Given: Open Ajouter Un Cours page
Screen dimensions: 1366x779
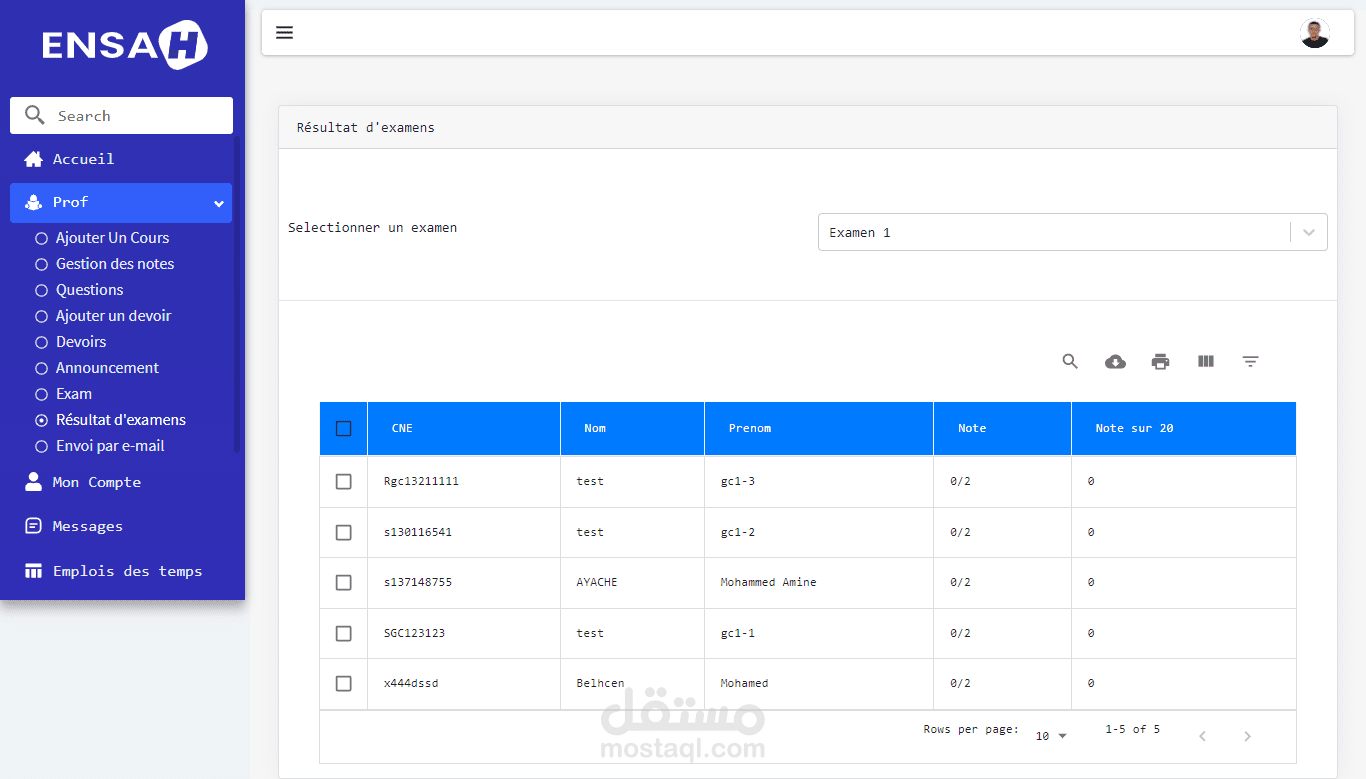Looking at the screenshot, I should (x=112, y=238).
